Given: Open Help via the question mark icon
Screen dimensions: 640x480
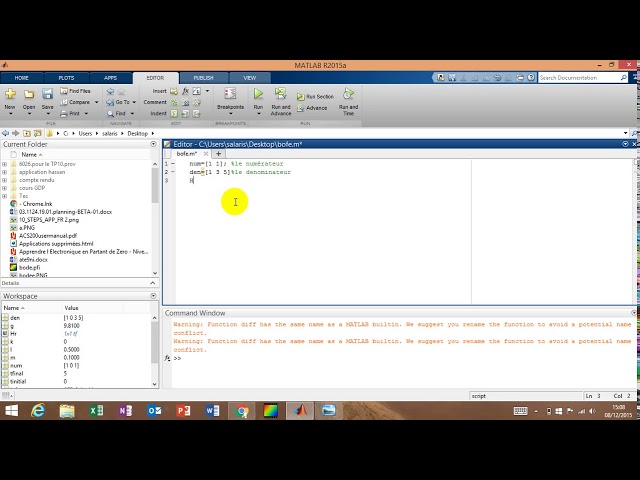Looking at the screenshot, I should coord(531,78).
